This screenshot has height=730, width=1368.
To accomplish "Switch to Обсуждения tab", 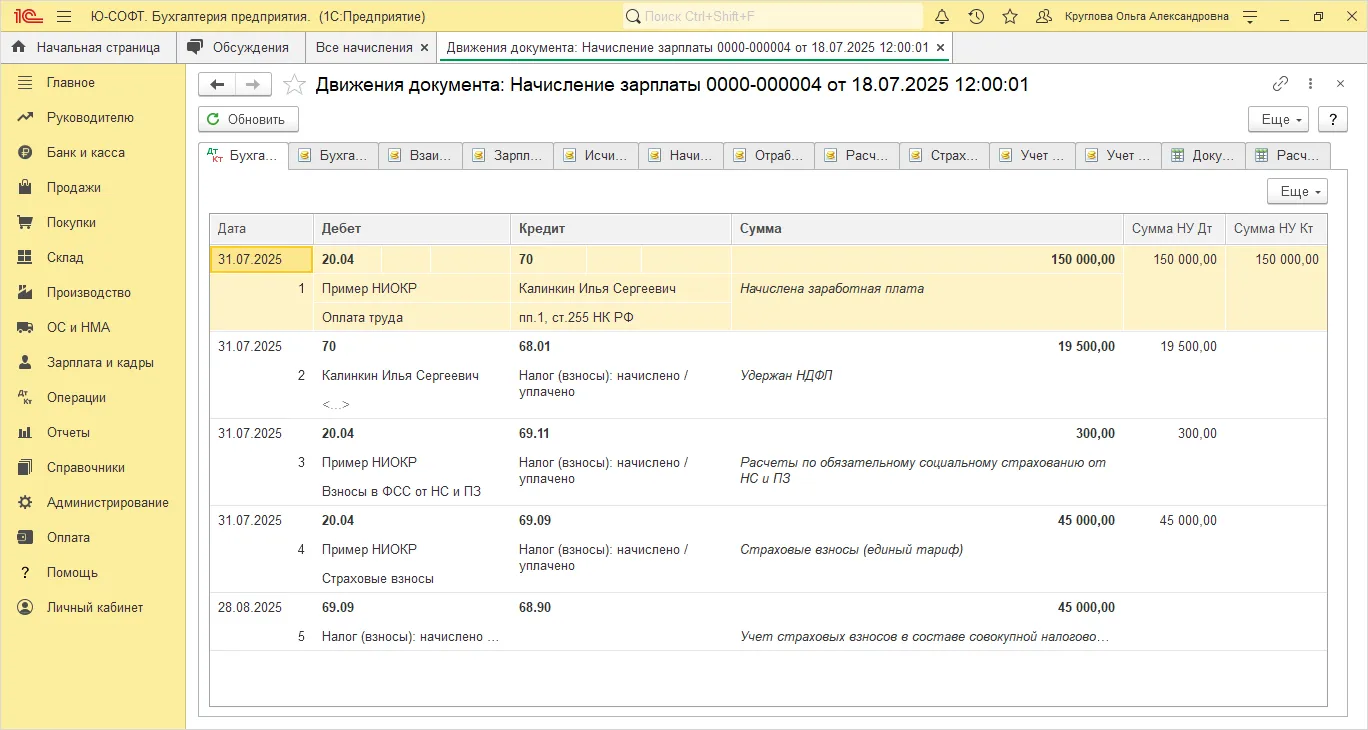I will [x=239, y=47].
